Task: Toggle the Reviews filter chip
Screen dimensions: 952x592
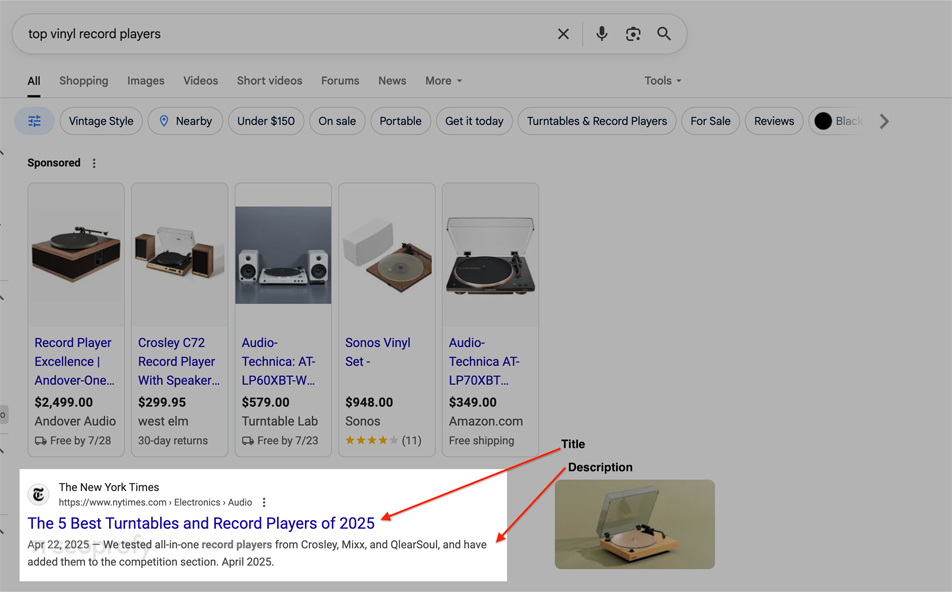Action: (x=774, y=121)
